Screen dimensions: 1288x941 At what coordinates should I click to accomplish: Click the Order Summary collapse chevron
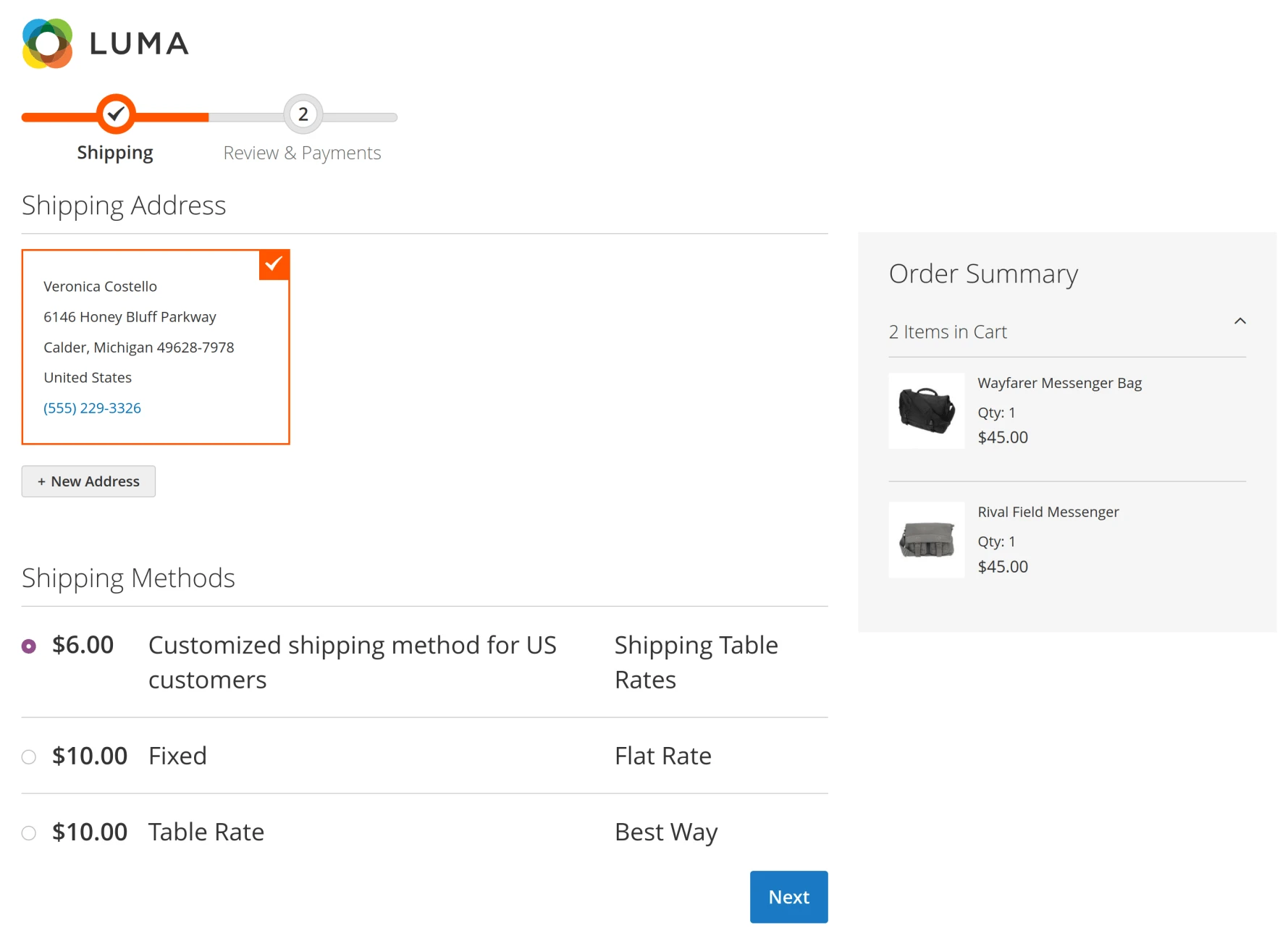(1240, 321)
